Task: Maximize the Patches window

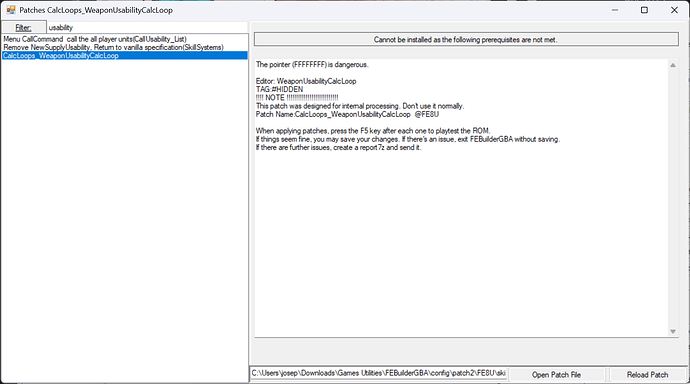Action: (644, 10)
